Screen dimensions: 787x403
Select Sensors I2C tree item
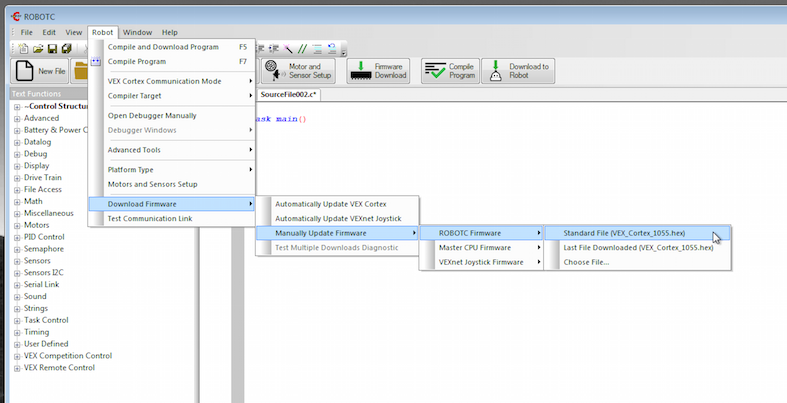pos(44,273)
